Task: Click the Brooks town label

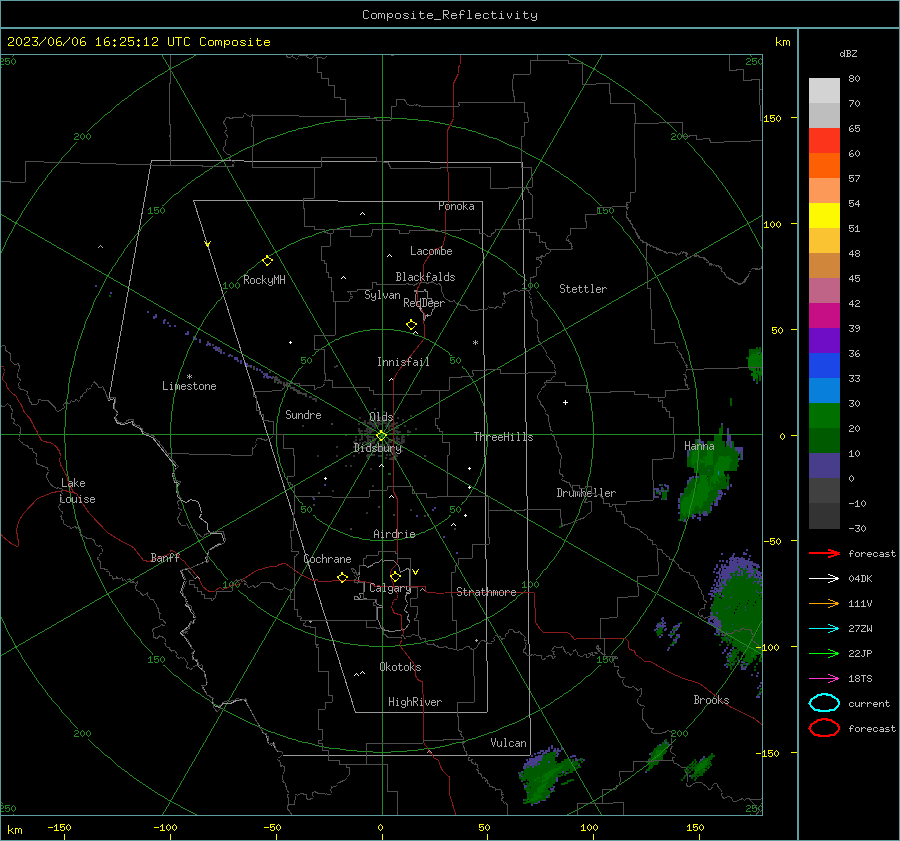Action: [x=711, y=700]
